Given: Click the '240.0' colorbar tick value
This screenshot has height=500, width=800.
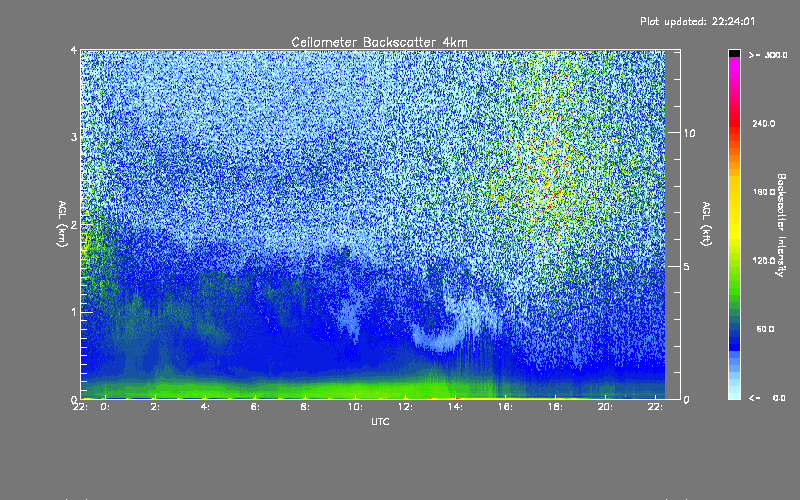Looking at the screenshot, I should 764,123.
